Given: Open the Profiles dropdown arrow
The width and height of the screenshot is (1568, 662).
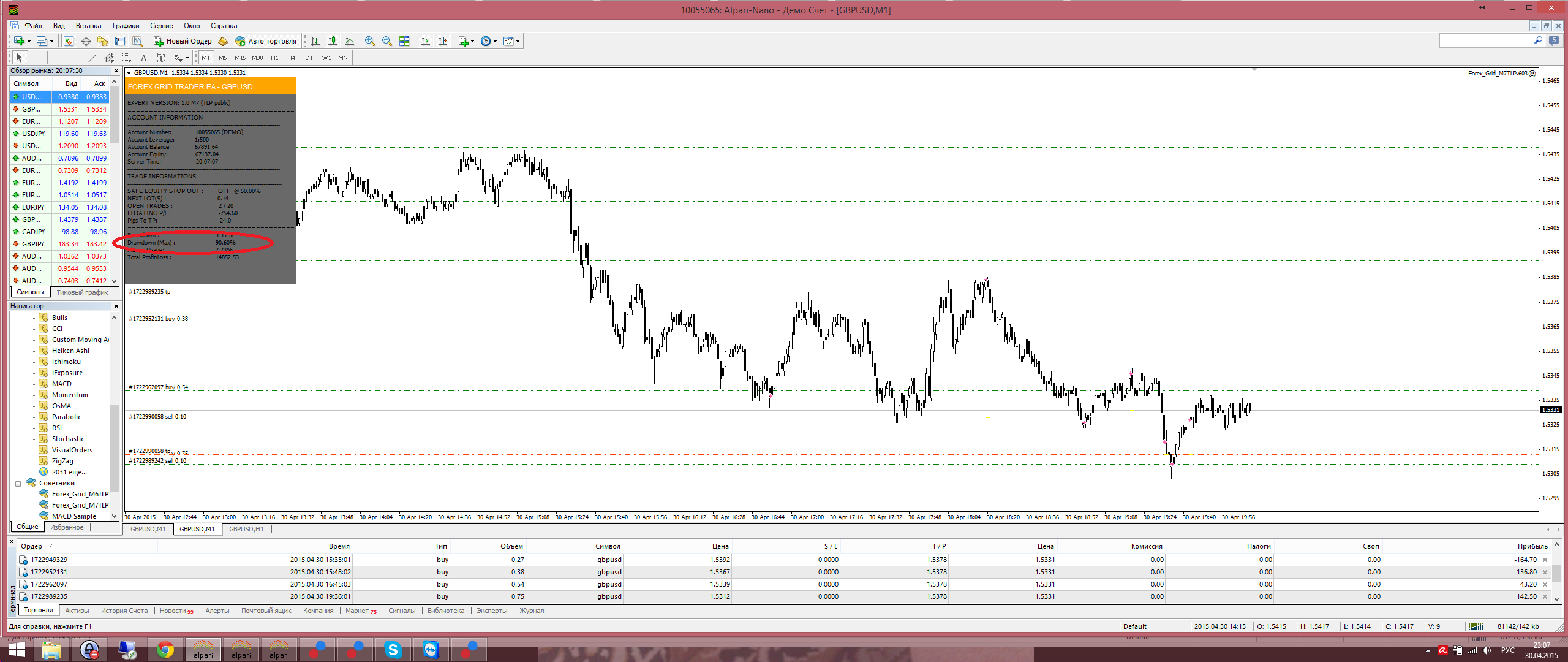Looking at the screenshot, I should point(51,42).
